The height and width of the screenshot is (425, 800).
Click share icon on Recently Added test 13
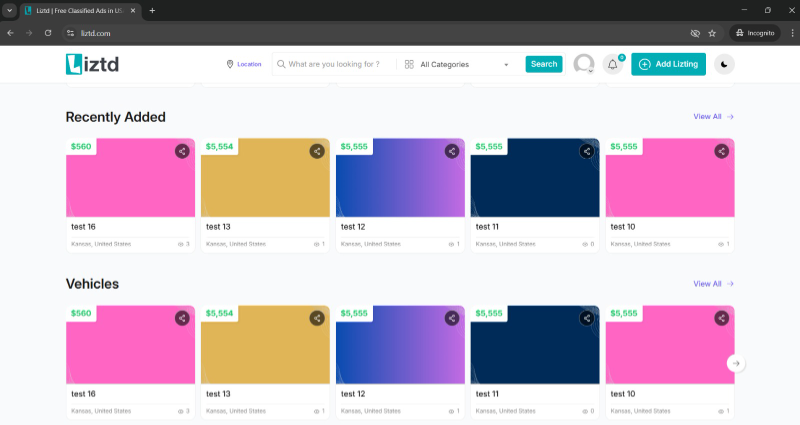pyautogui.click(x=317, y=151)
